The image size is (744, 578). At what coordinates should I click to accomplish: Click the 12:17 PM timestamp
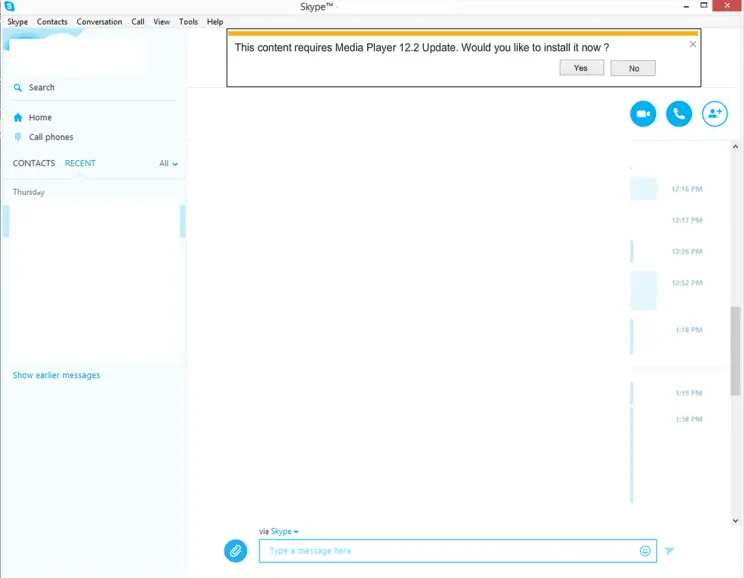tap(687, 220)
